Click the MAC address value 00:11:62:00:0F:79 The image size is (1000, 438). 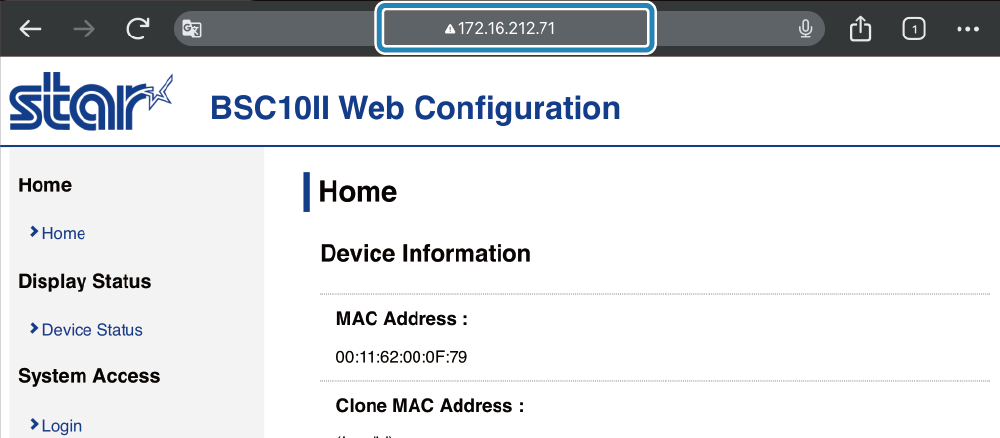coord(402,356)
